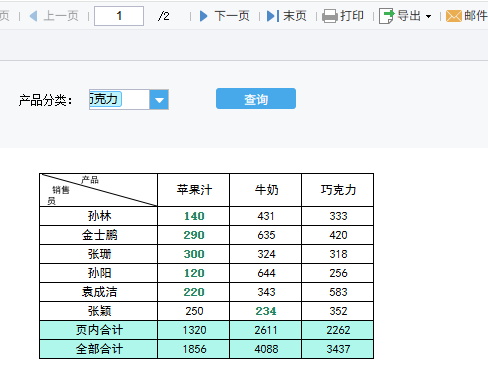Click the printer icon

click(330, 16)
